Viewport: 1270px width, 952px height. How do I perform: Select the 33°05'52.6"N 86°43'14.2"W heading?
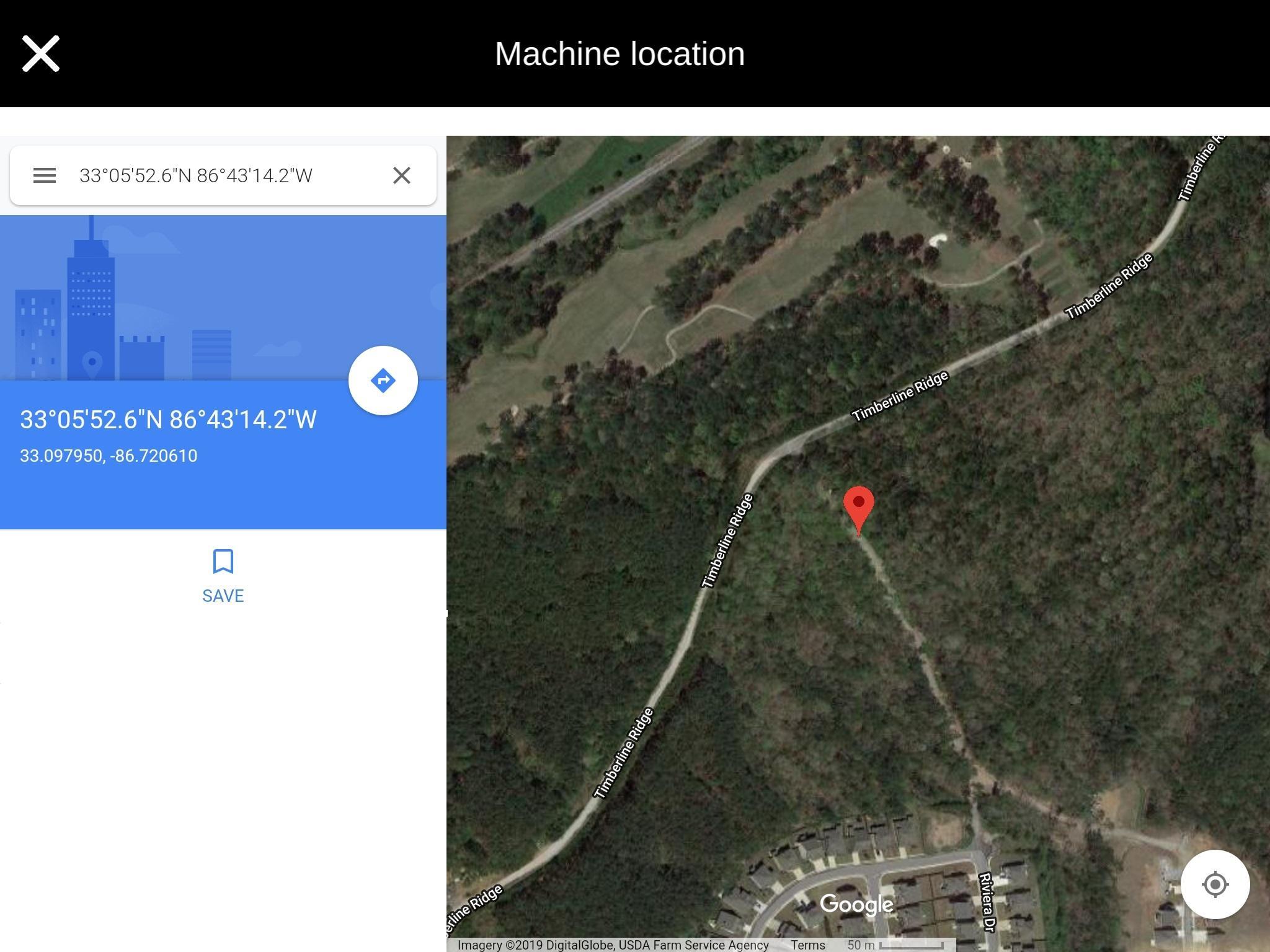[x=168, y=420]
